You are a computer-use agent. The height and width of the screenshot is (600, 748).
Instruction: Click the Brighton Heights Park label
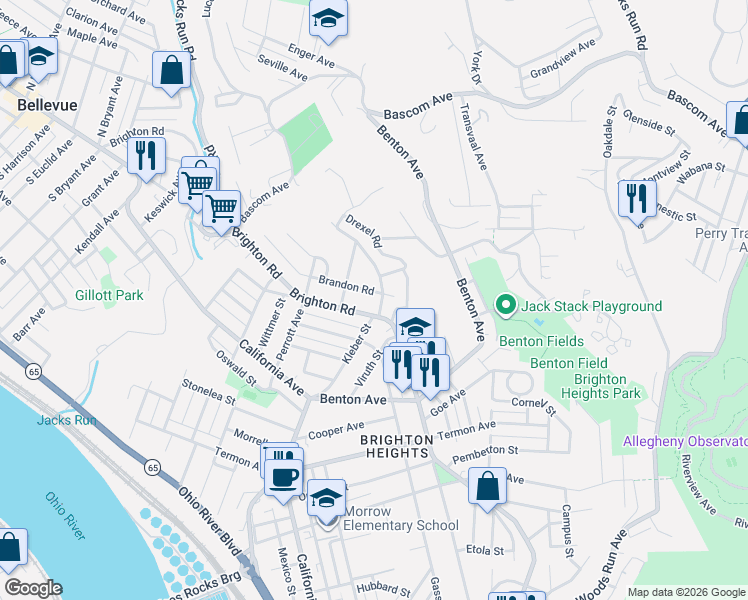tap(601, 386)
